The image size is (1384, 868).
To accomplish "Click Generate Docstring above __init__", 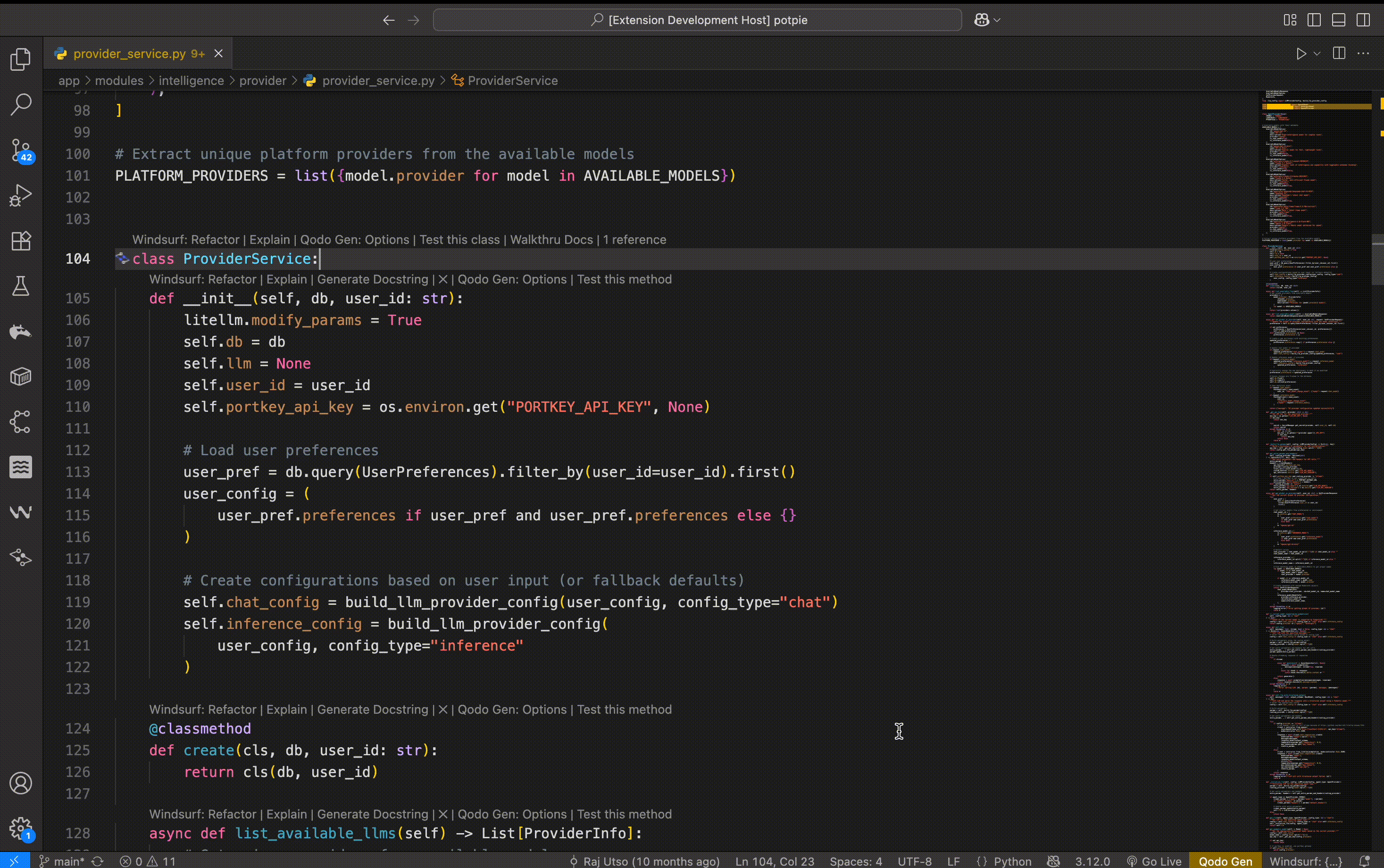I will click(x=372, y=279).
